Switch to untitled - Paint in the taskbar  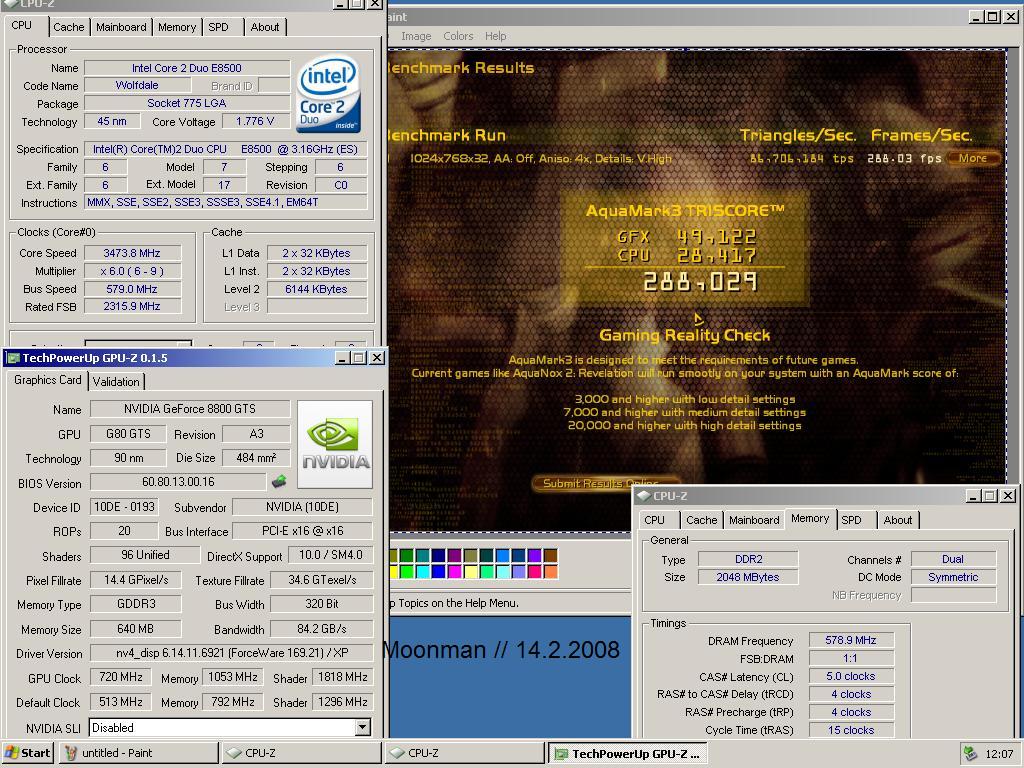pyautogui.click(x=138, y=753)
